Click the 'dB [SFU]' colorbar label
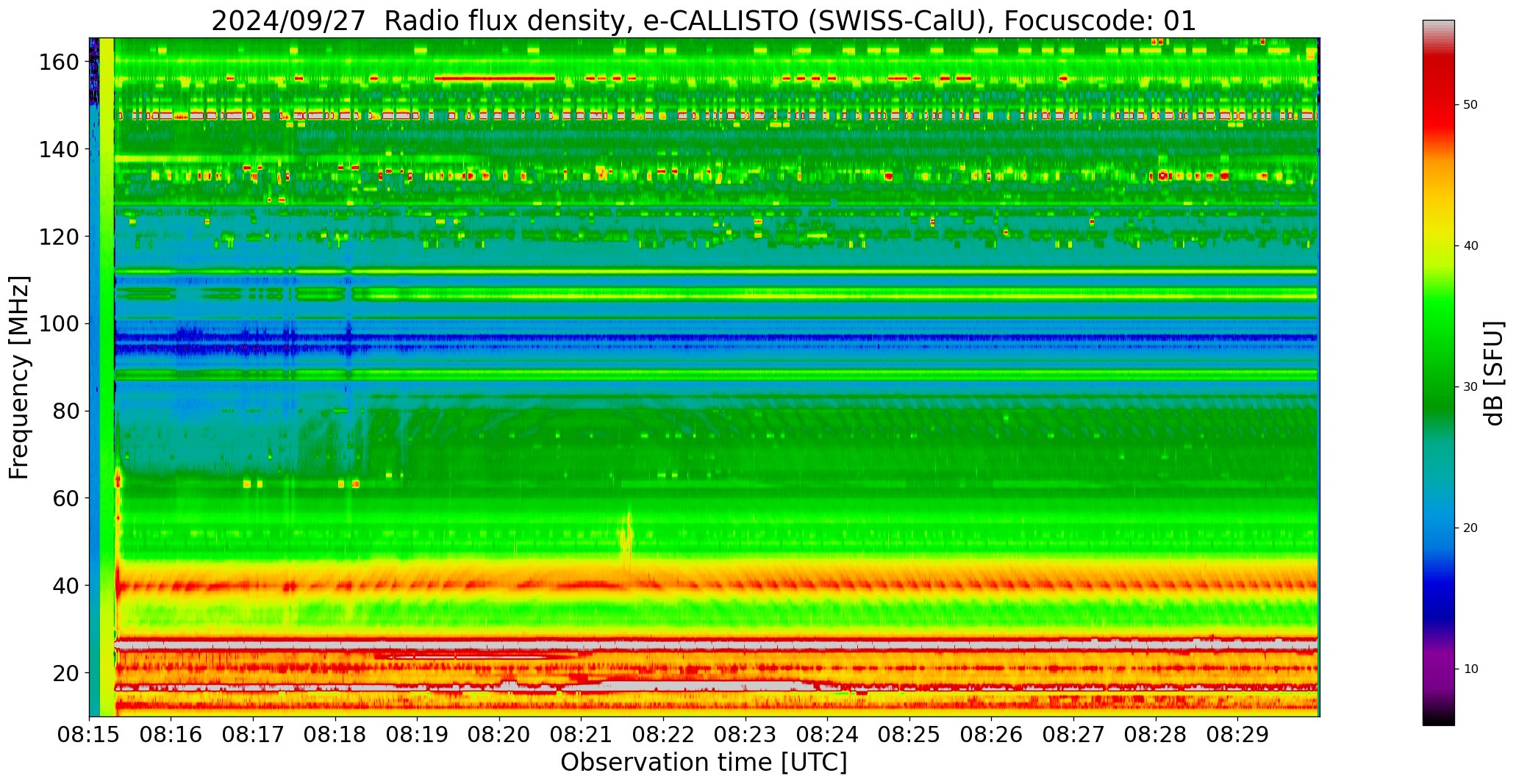1516x784 pixels. (1494, 373)
